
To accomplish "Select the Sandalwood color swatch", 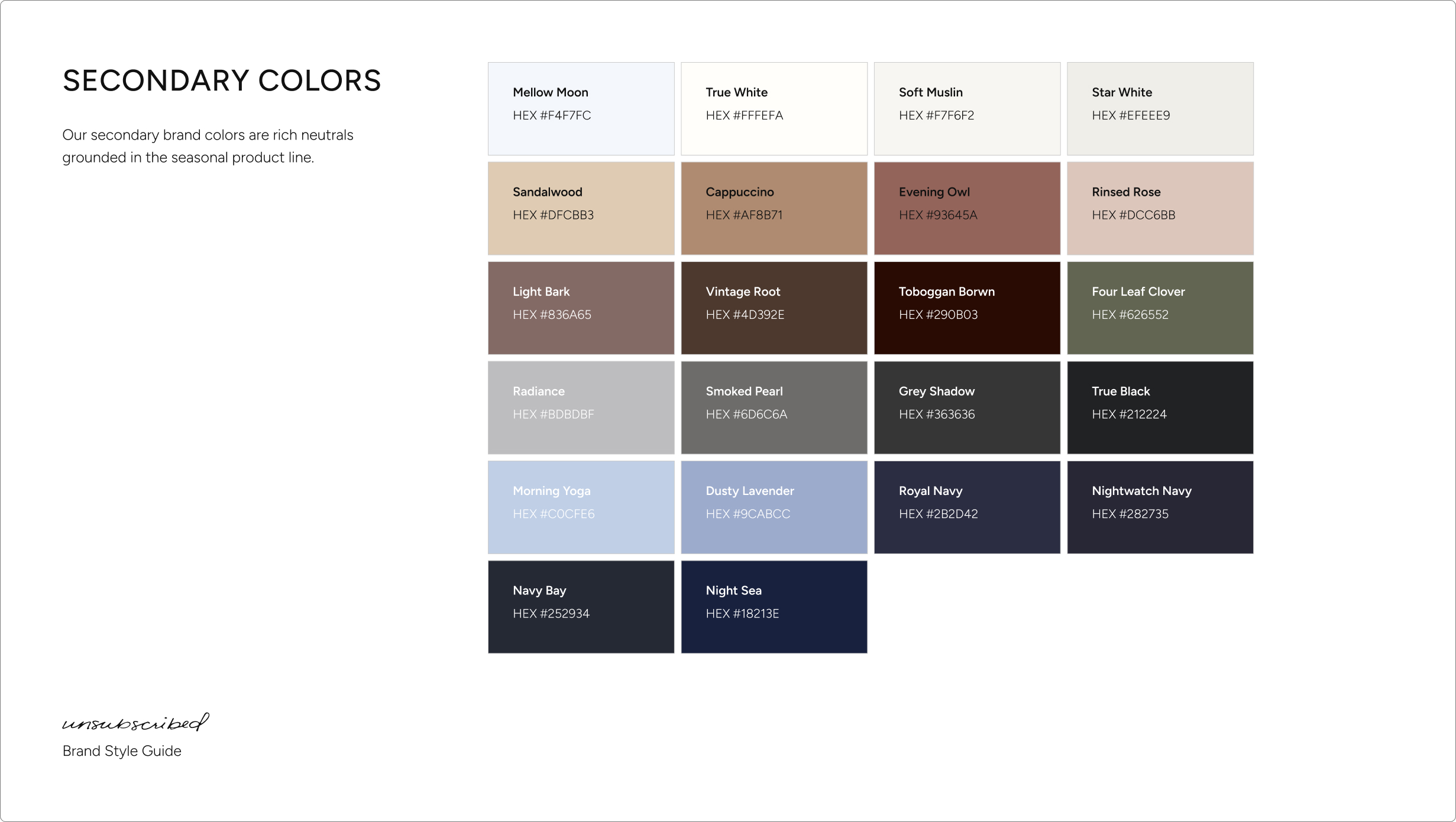I will (581, 208).
